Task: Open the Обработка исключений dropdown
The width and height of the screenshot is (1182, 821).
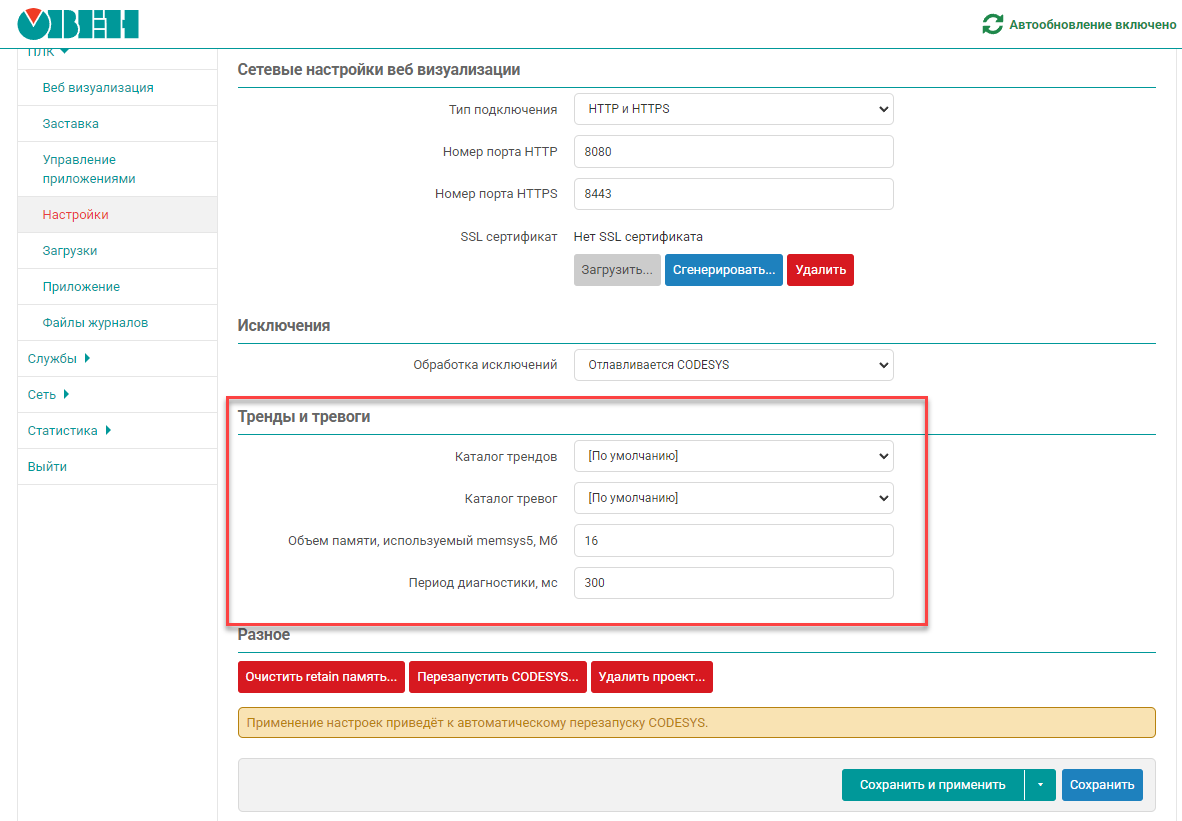Action: tap(733, 365)
